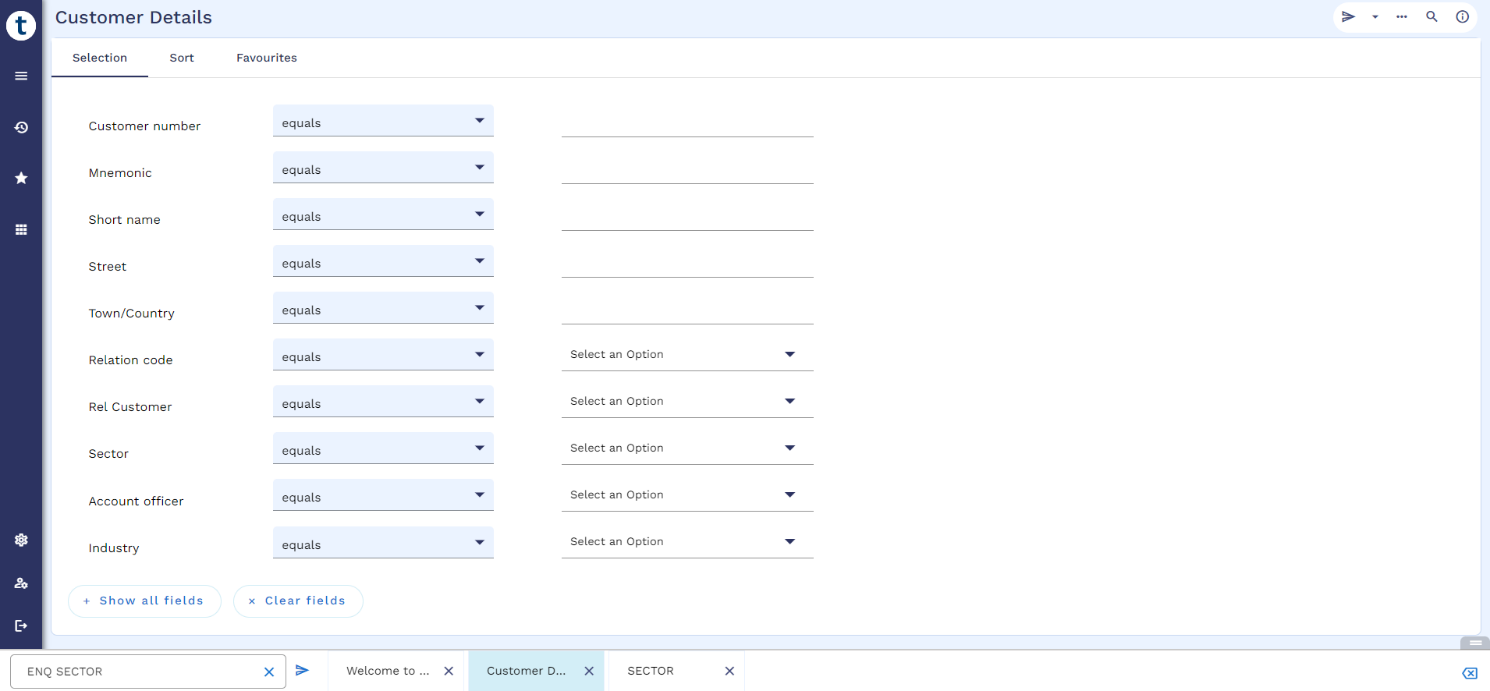Open the apps grid icon in sidebar

click(21, 230)
